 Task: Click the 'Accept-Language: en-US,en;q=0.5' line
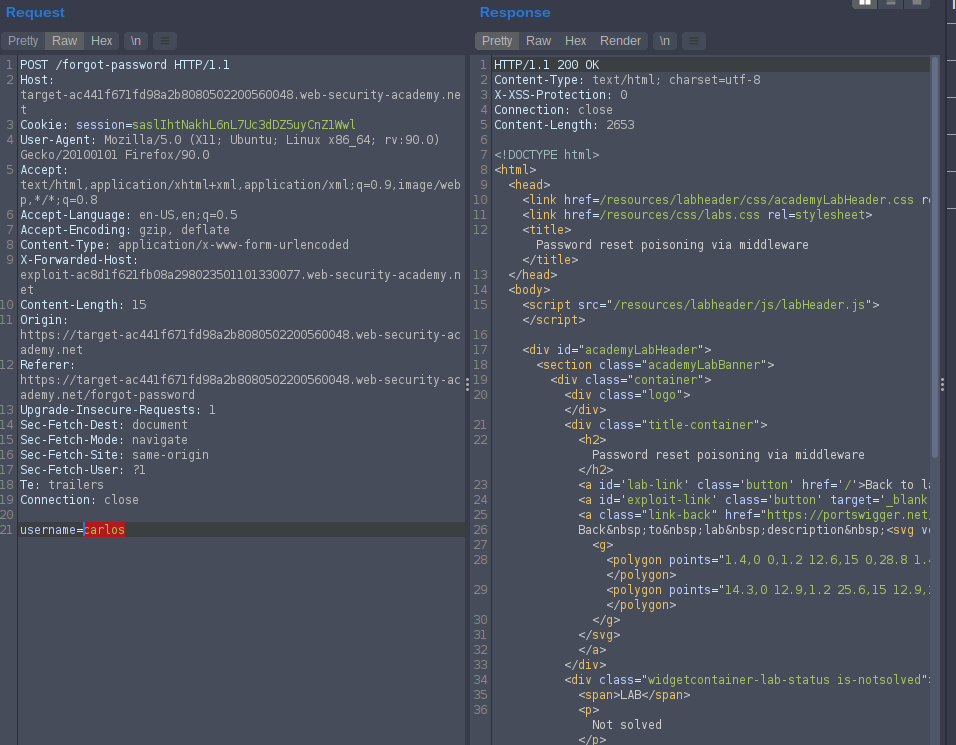(x=129, y=215)
